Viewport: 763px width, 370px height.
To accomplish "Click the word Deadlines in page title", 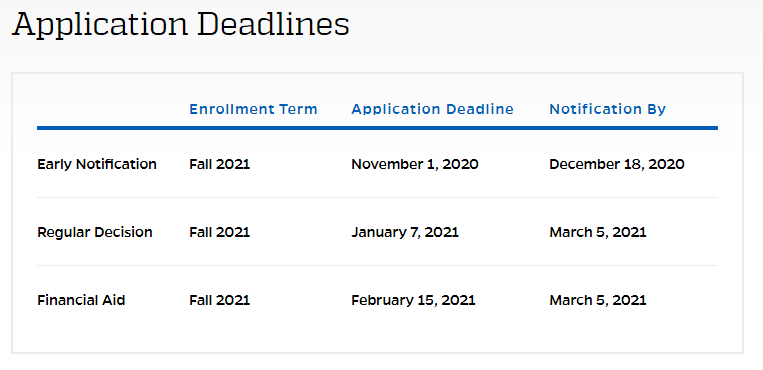I will (272, 24).
